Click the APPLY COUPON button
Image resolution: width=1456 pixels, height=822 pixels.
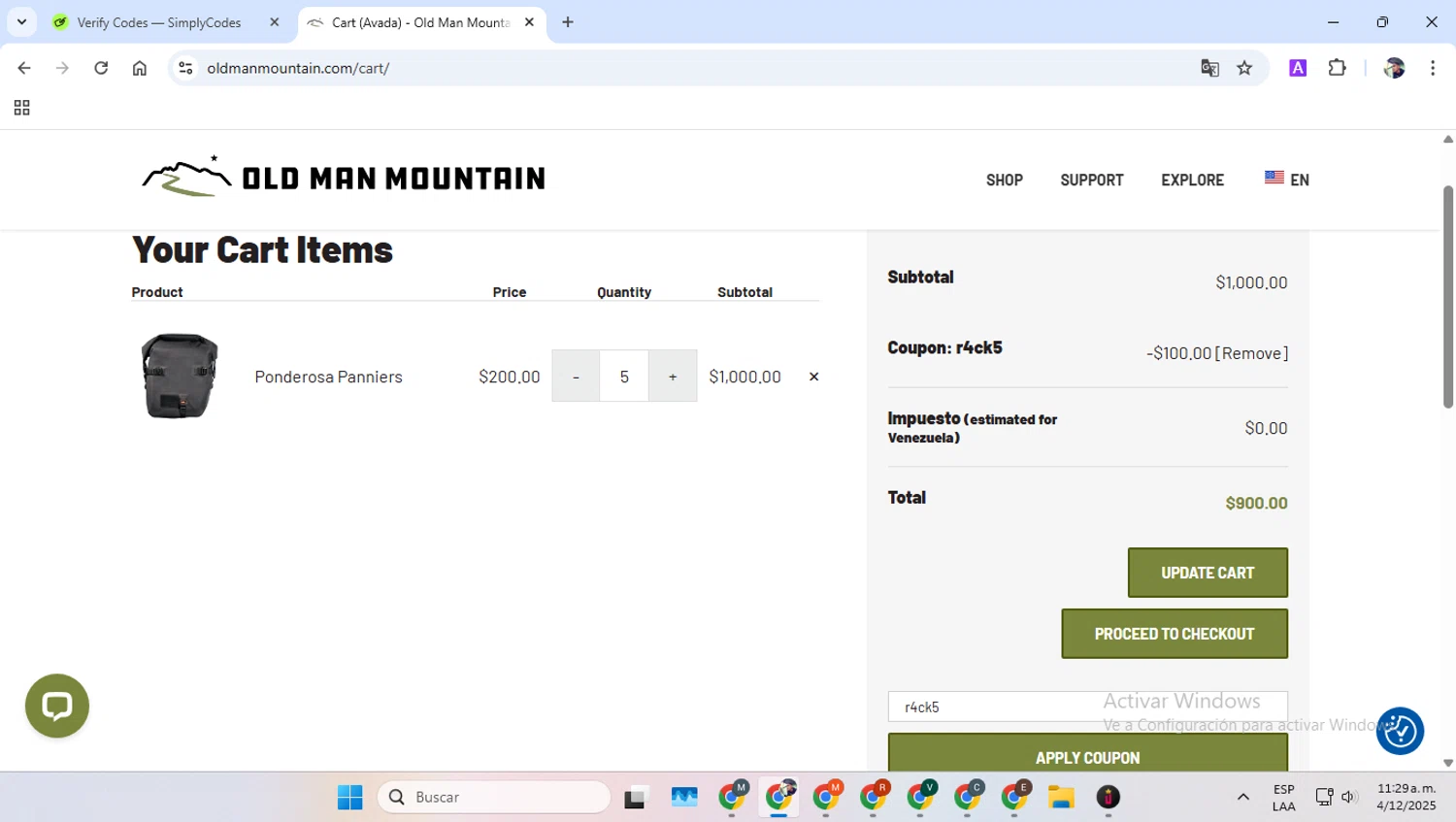coord(1087,755)
